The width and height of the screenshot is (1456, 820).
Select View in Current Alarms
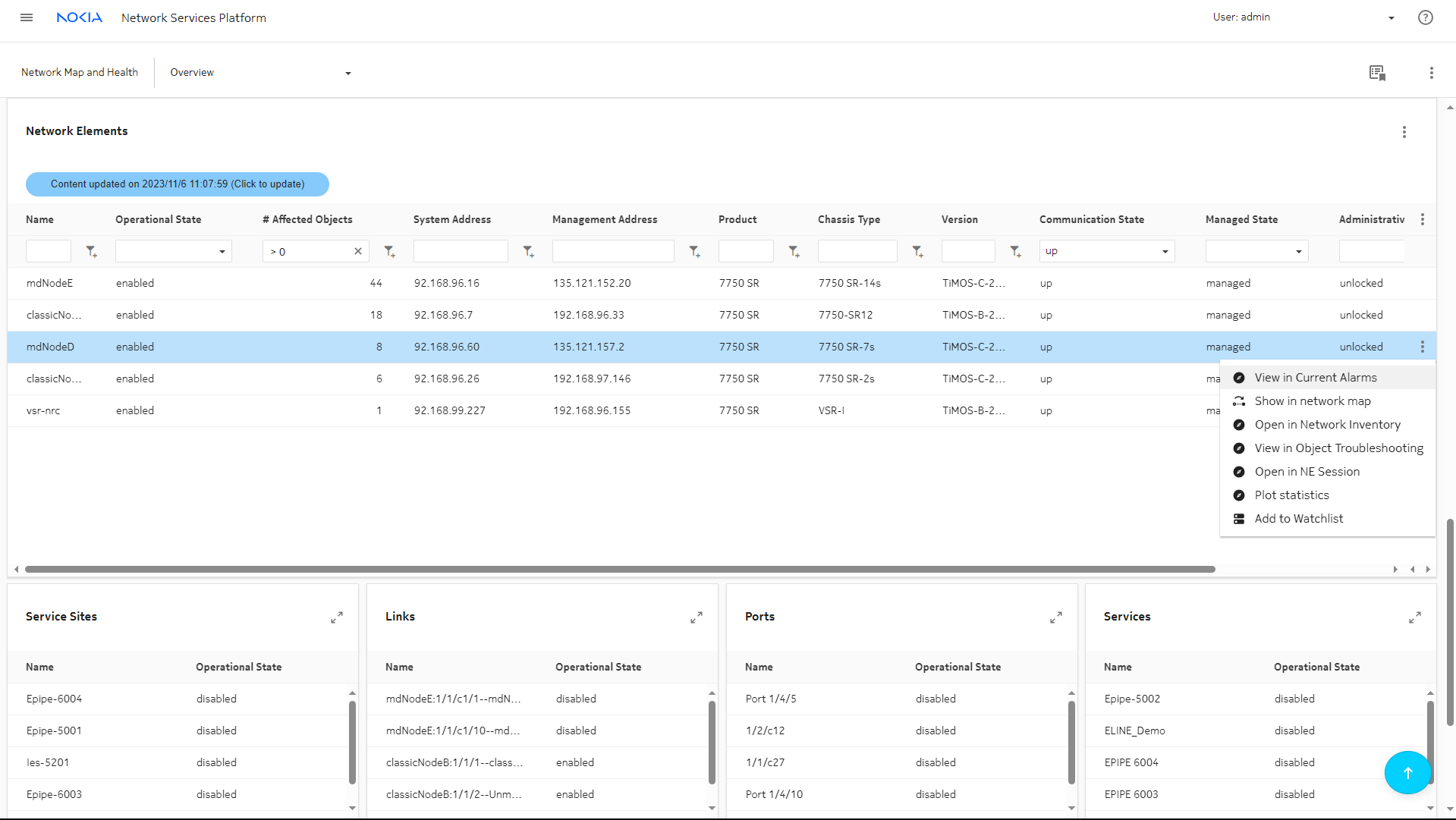[1315, 378]
